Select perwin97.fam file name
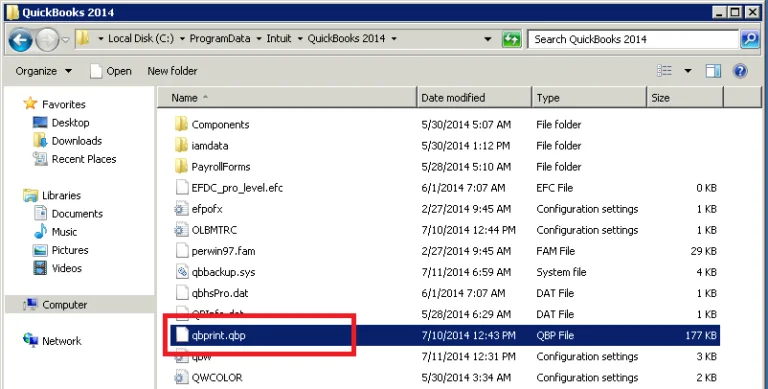Screen dimensions: 768x389 223,251
